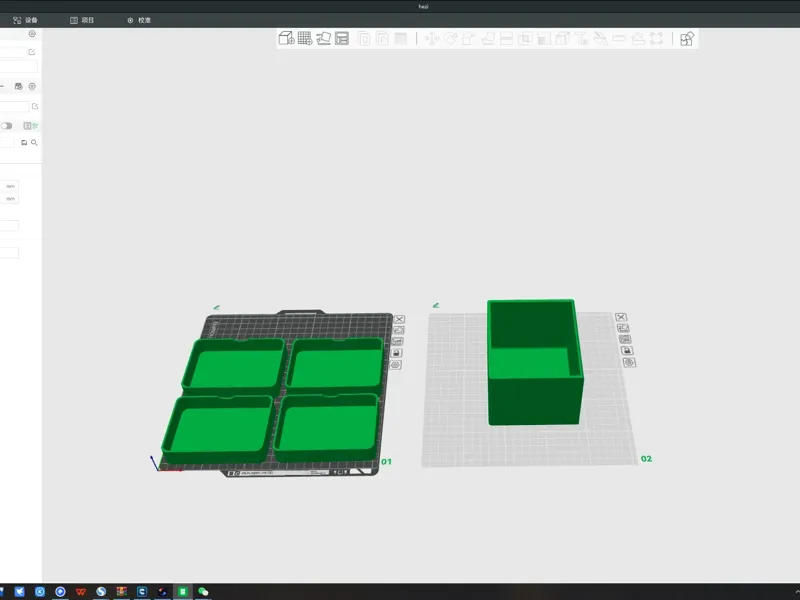The image size is (800, 600).
Task: Toggle the advanced settings switch
Action: (7, 126)
